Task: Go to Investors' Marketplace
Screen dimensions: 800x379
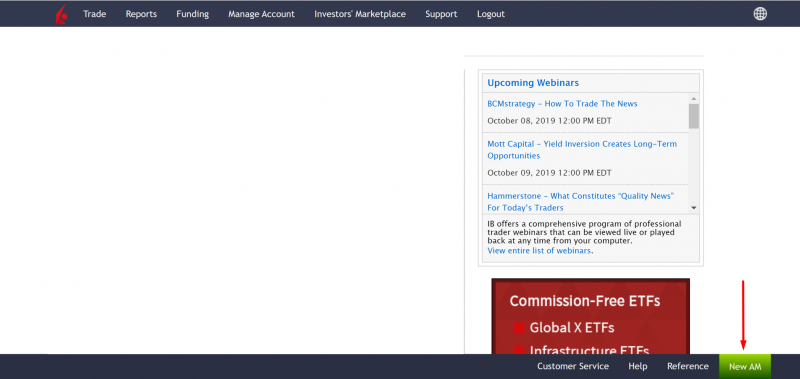Action: [x=360, y=14]
